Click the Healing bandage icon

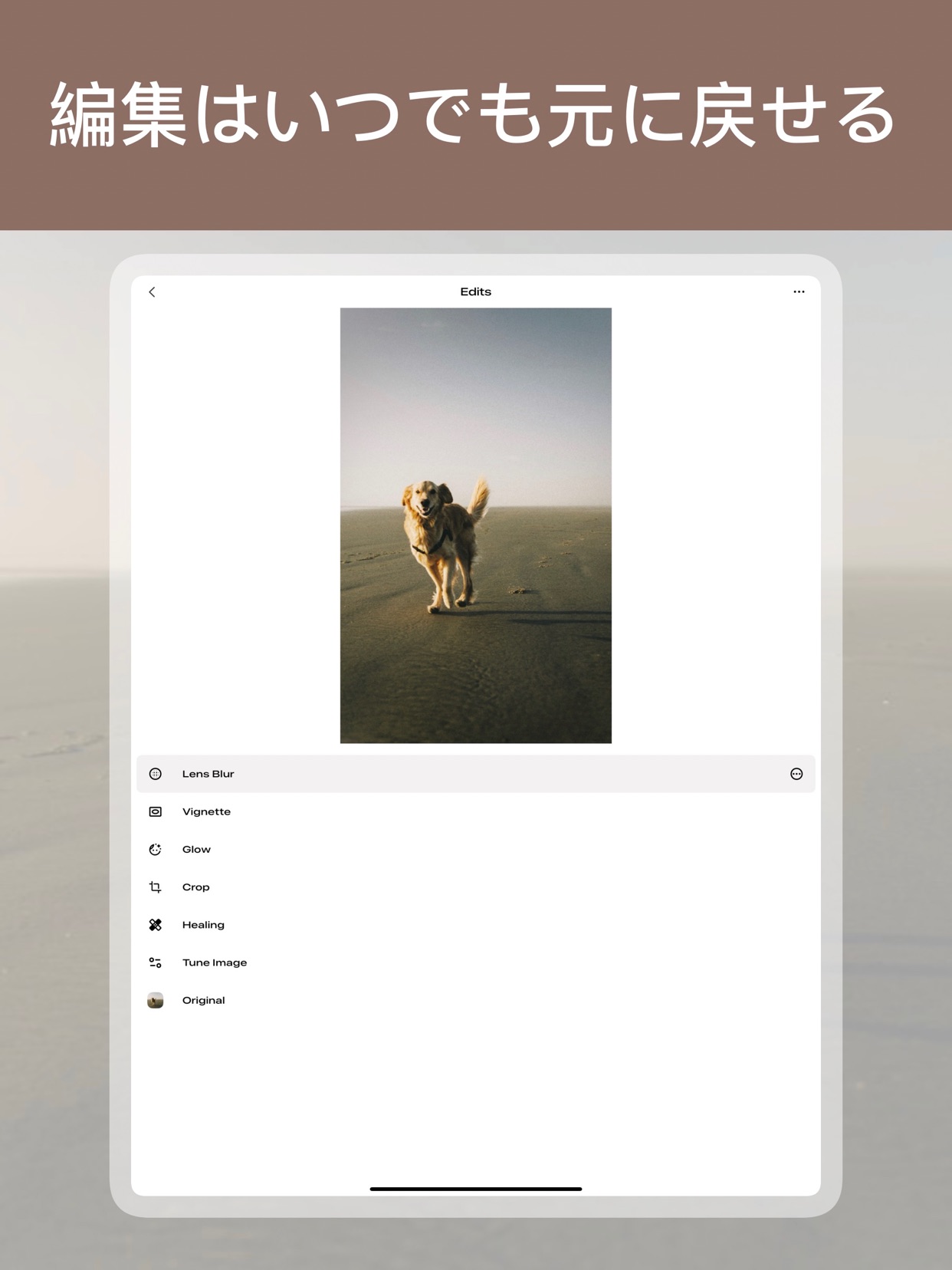click(156, 925)
